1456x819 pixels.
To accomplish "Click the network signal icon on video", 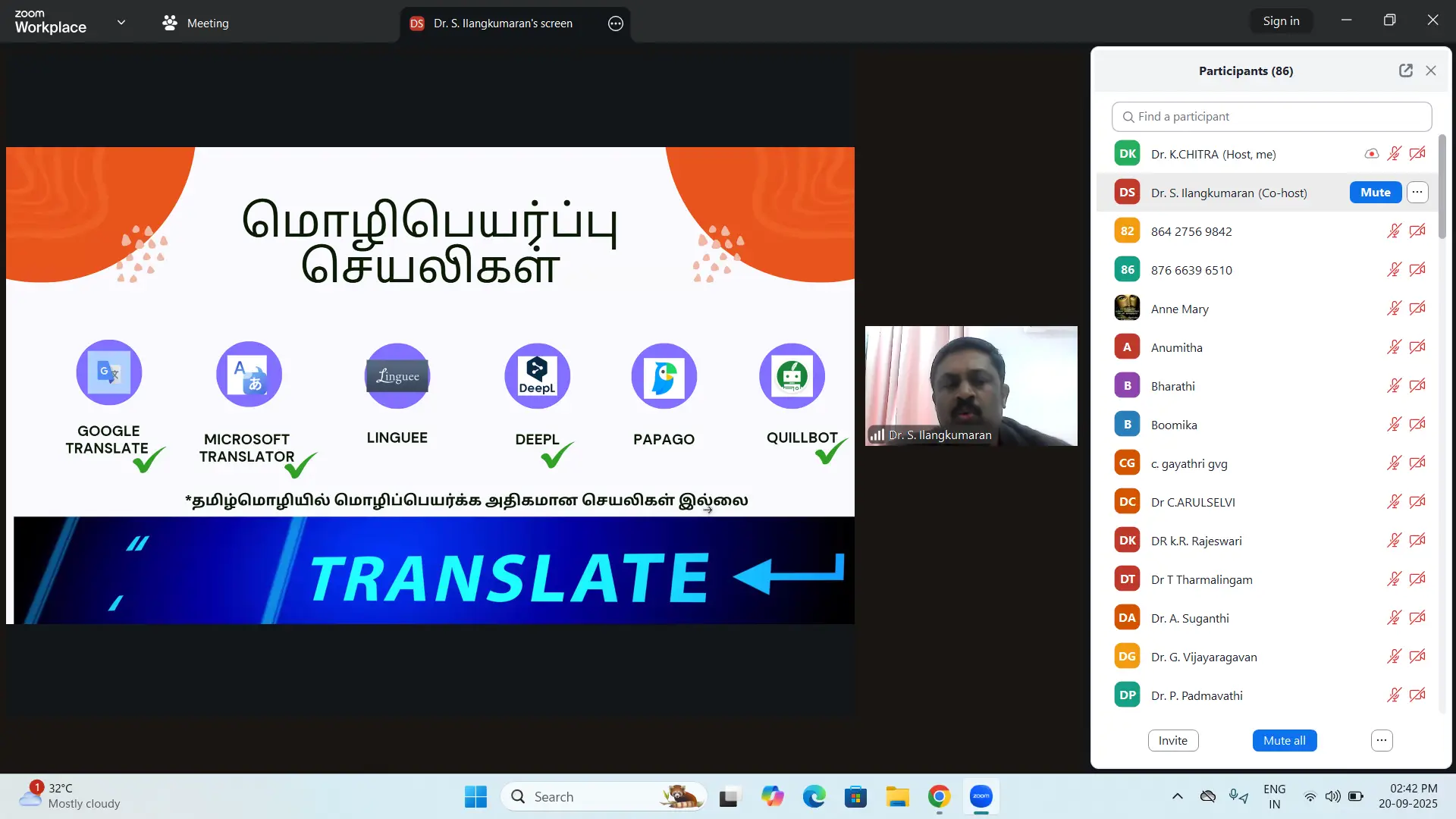I will point(877,435).
